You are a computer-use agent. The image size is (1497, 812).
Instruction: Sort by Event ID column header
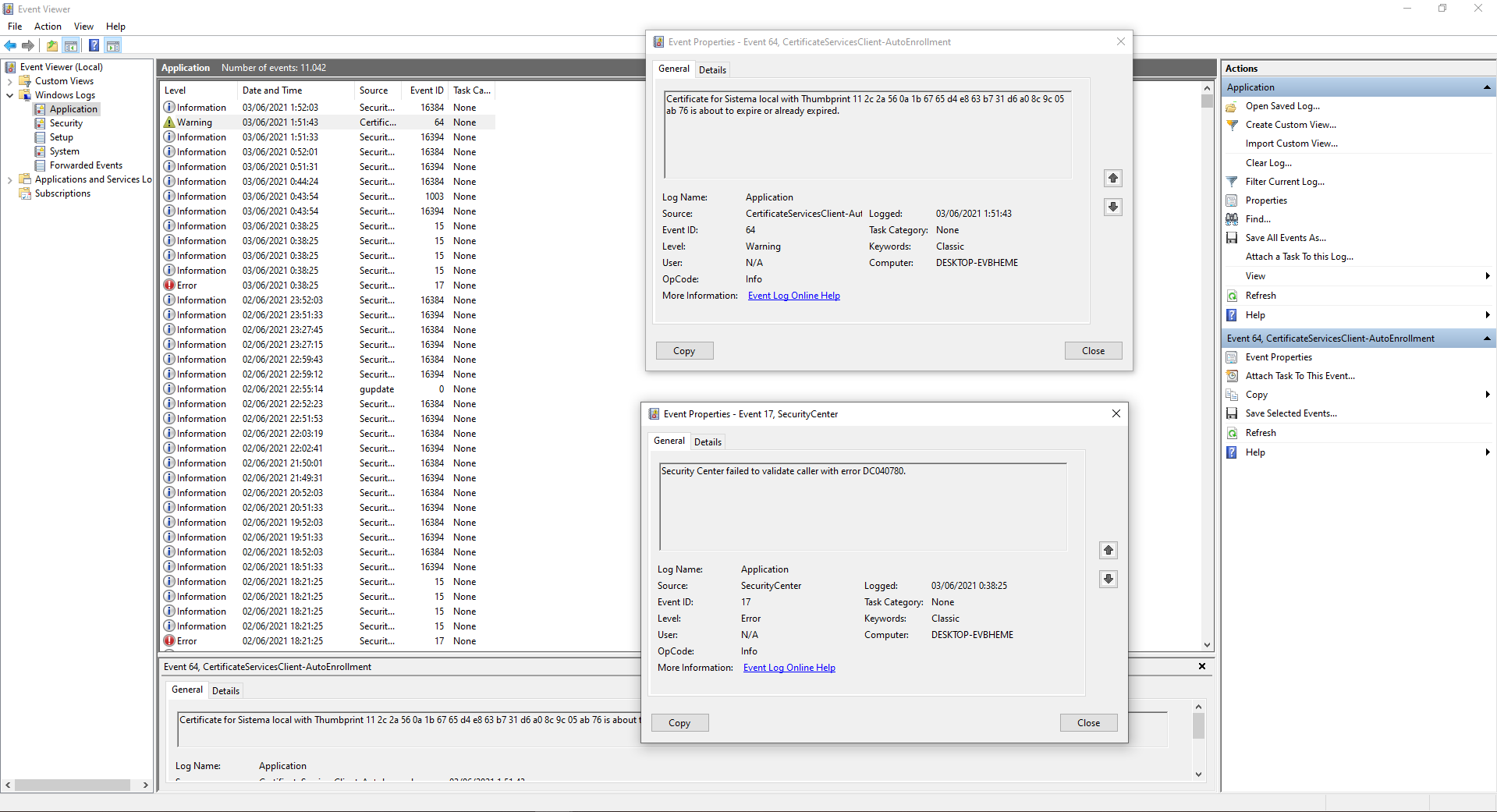coord(427,90)
